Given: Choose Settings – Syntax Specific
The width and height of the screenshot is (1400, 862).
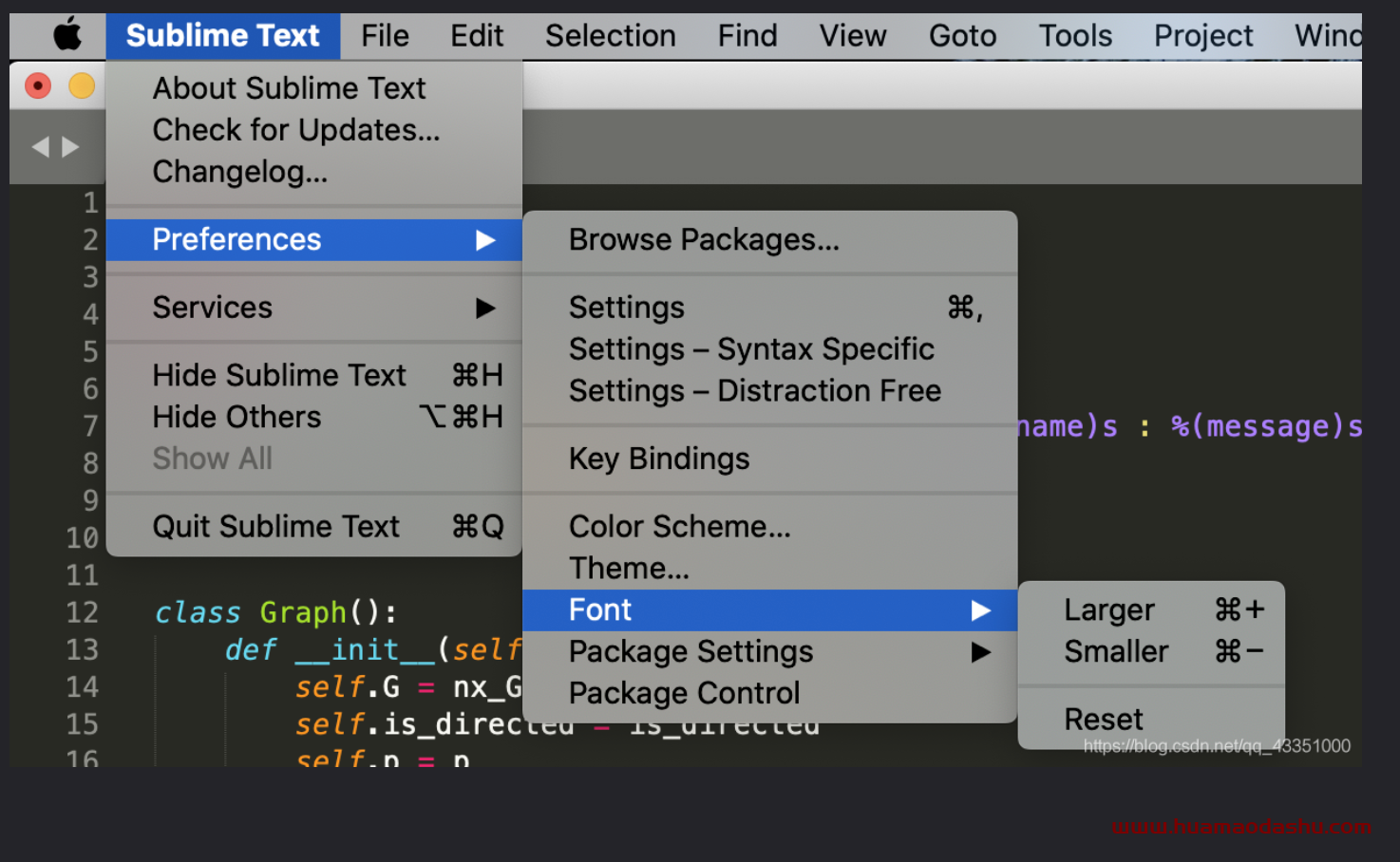Looking at the screenshot, I should 751,349.
